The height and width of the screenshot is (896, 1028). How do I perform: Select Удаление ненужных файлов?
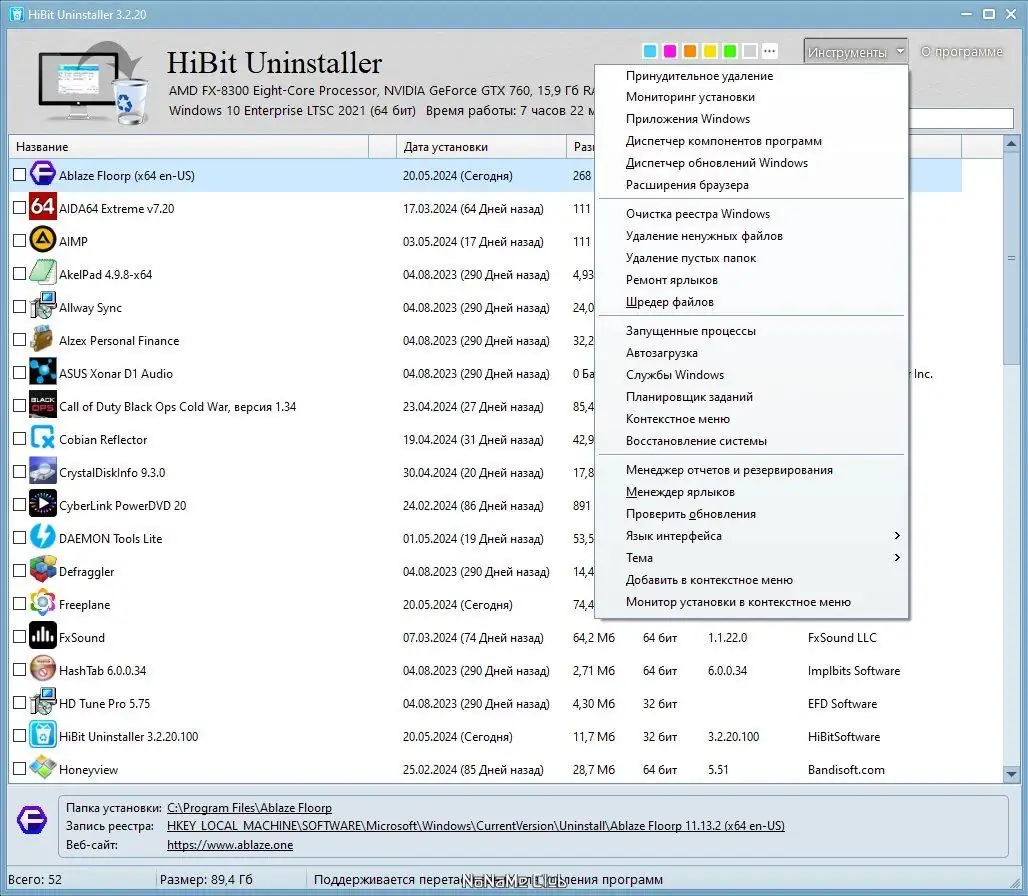(x=751, y=236)
